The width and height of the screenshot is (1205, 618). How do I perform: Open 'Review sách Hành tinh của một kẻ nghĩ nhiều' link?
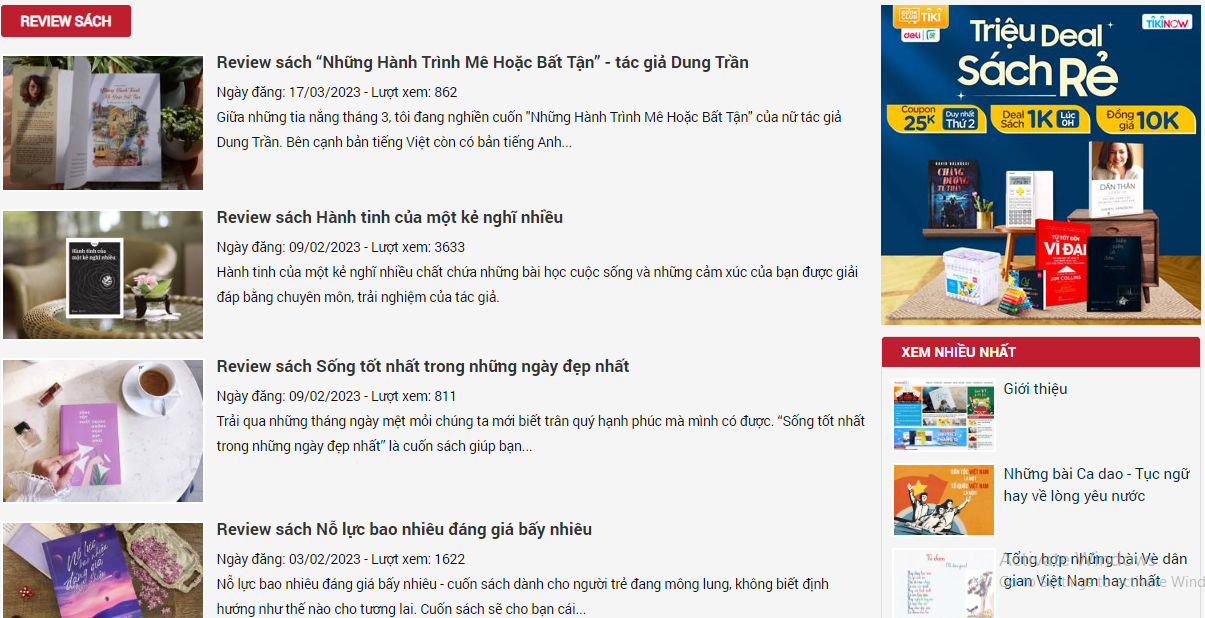click(x=390, y=217)
